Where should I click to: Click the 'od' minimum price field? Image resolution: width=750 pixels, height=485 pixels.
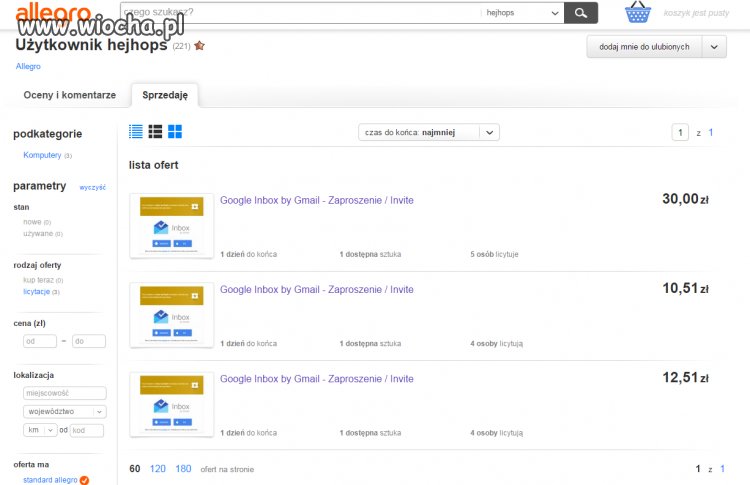pos(40,341)
